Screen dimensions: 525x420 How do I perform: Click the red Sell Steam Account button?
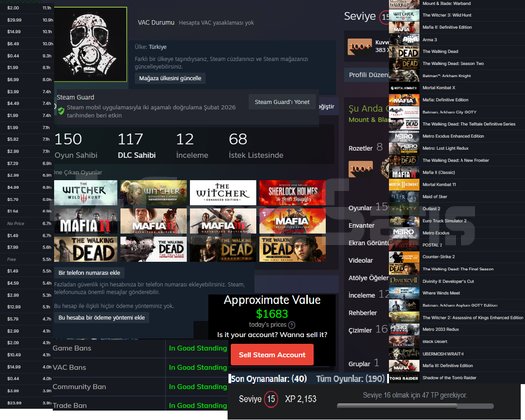[x=272, y=355]
